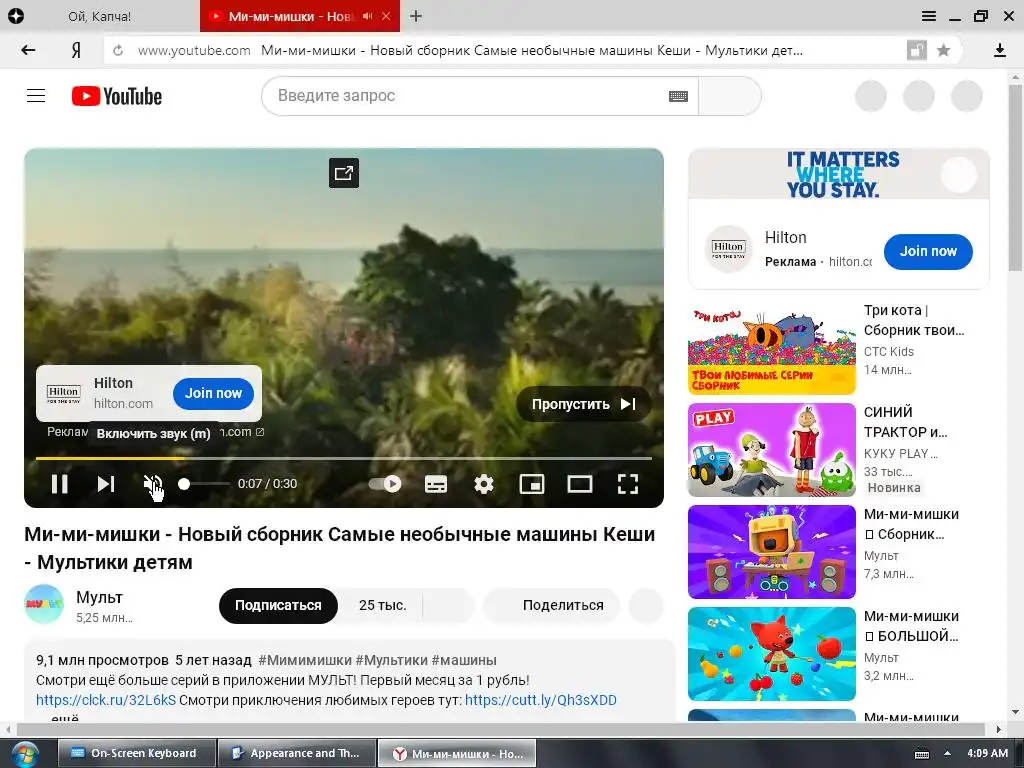Screen dimensions: 1024x768
Task: Close the Ми-ми-мишки browser tab
Action: pos(386,16)
